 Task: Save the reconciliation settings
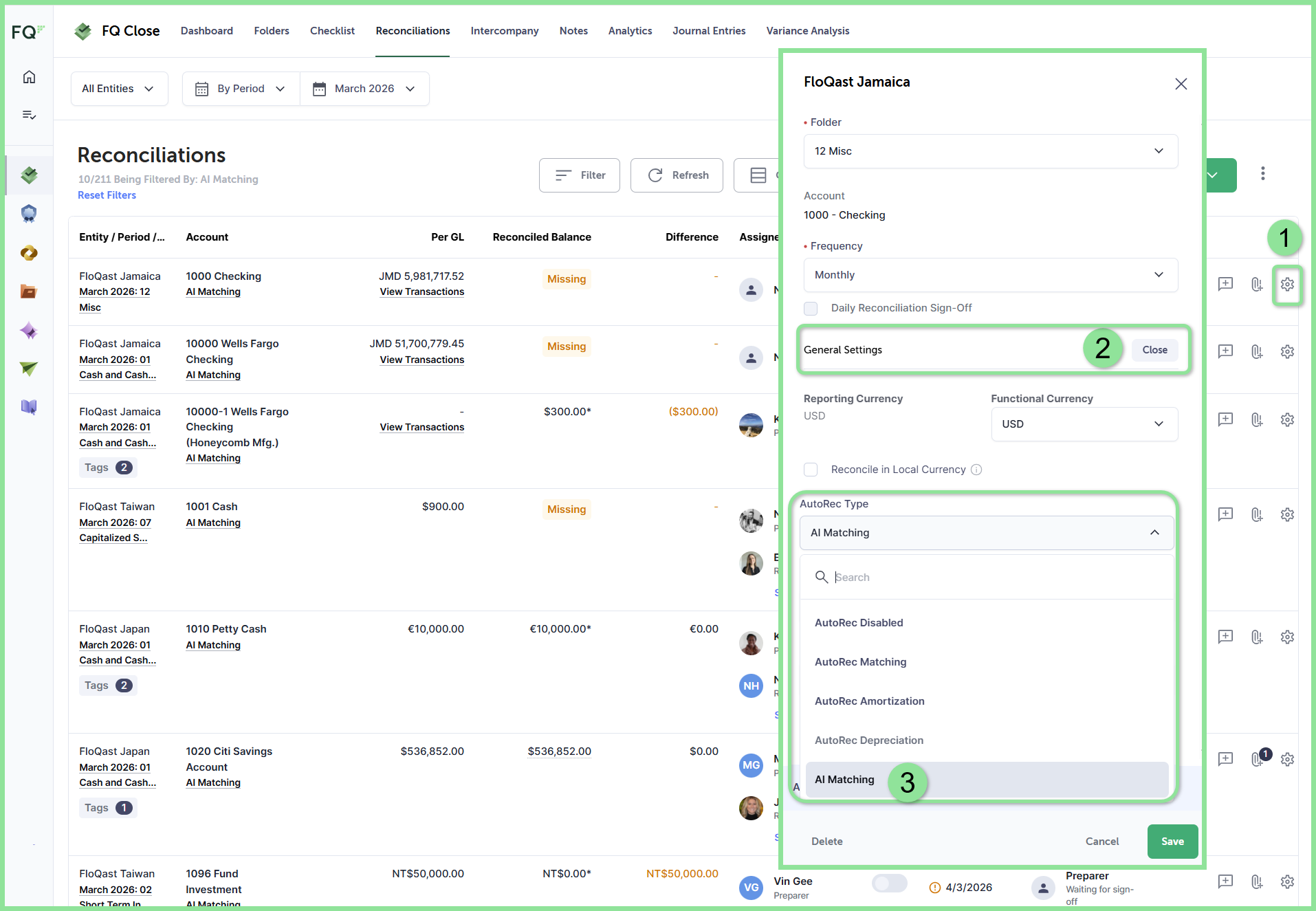tap(1172, 842)
